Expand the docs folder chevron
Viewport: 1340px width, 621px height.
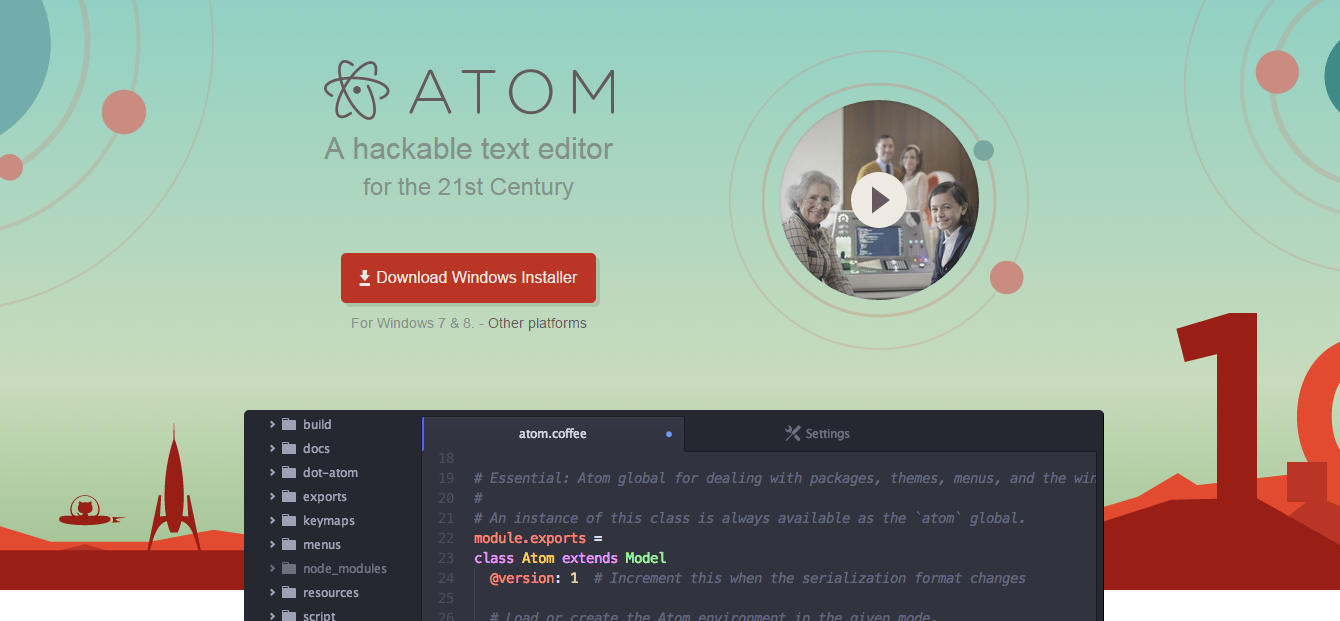pos(272,448)
